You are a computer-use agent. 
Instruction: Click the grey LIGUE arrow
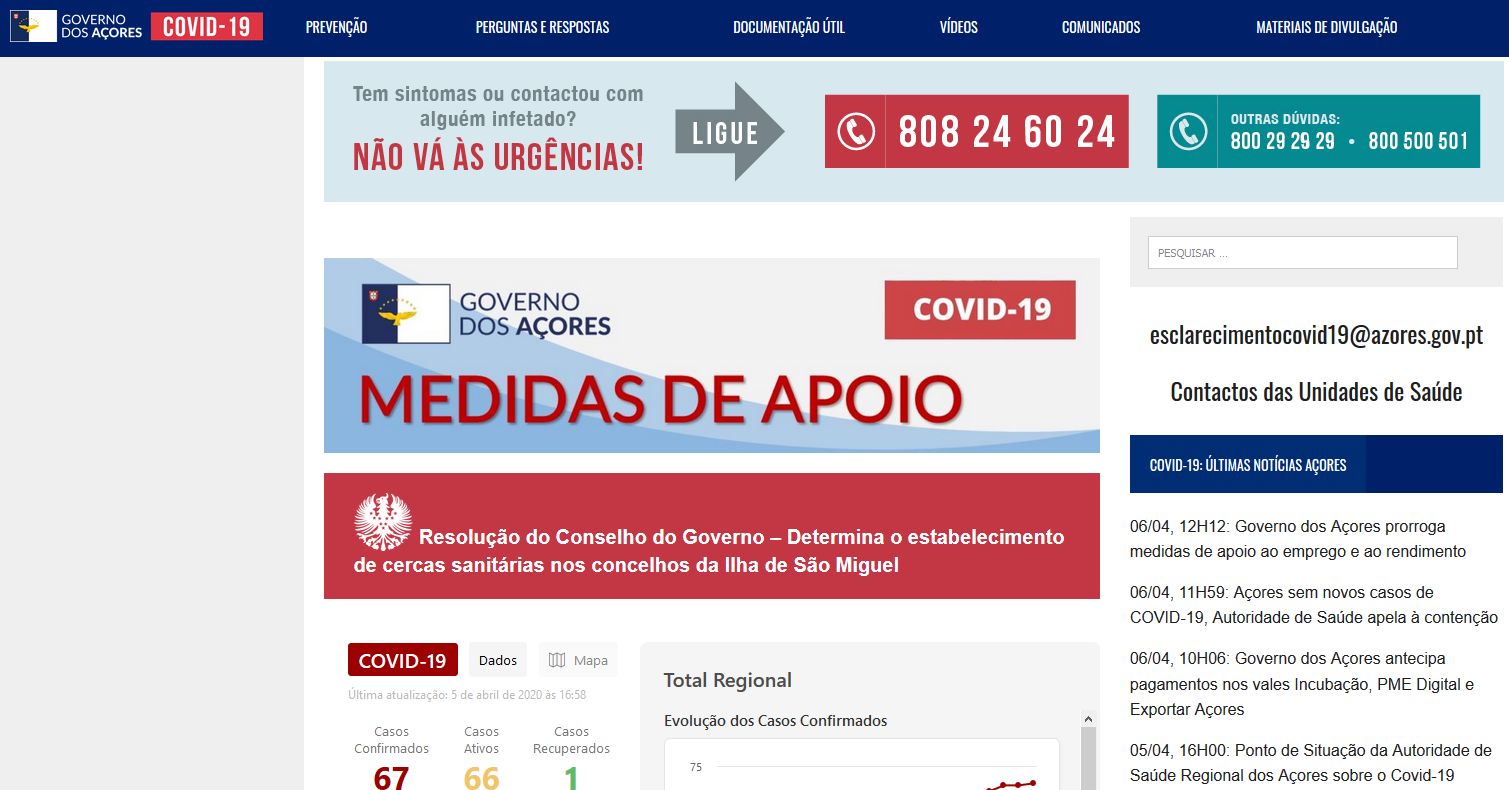point(729,131)
